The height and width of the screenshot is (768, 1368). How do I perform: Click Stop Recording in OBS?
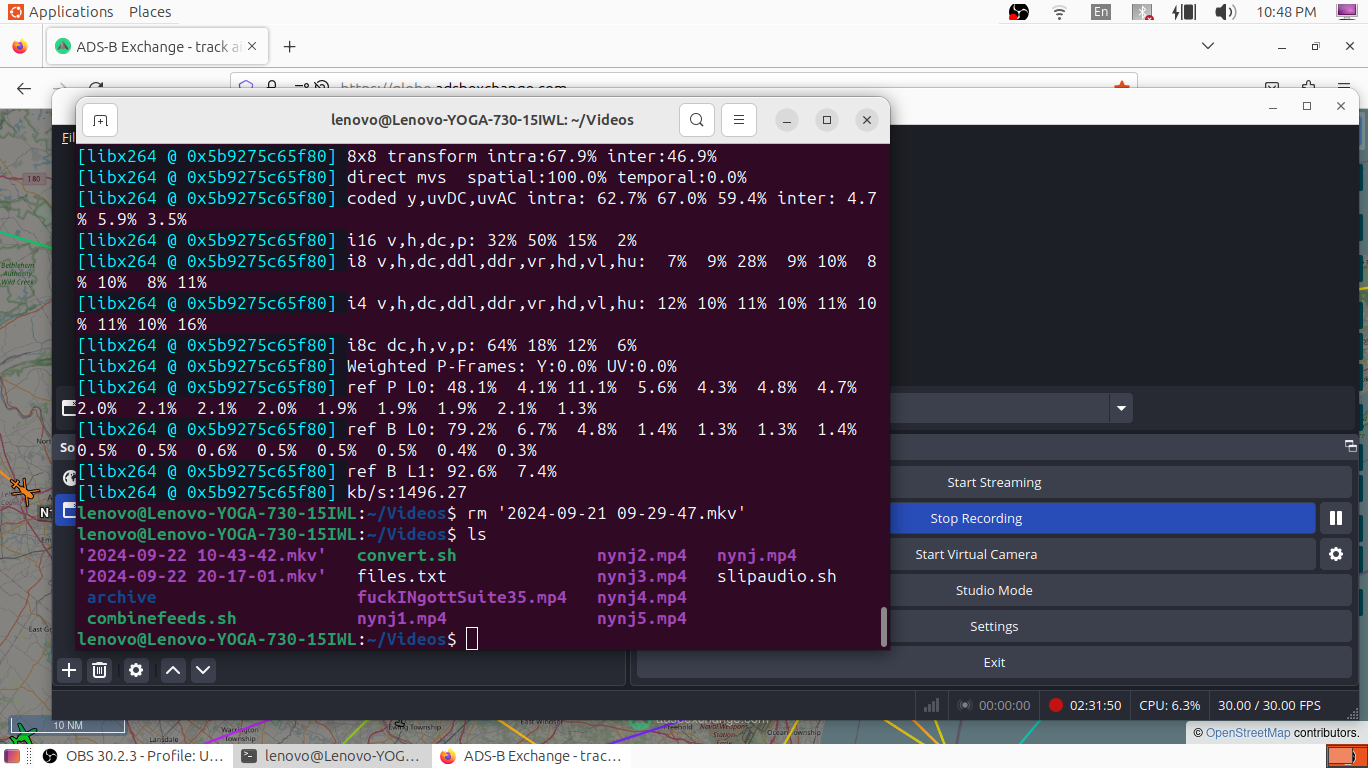pos(976,518)
